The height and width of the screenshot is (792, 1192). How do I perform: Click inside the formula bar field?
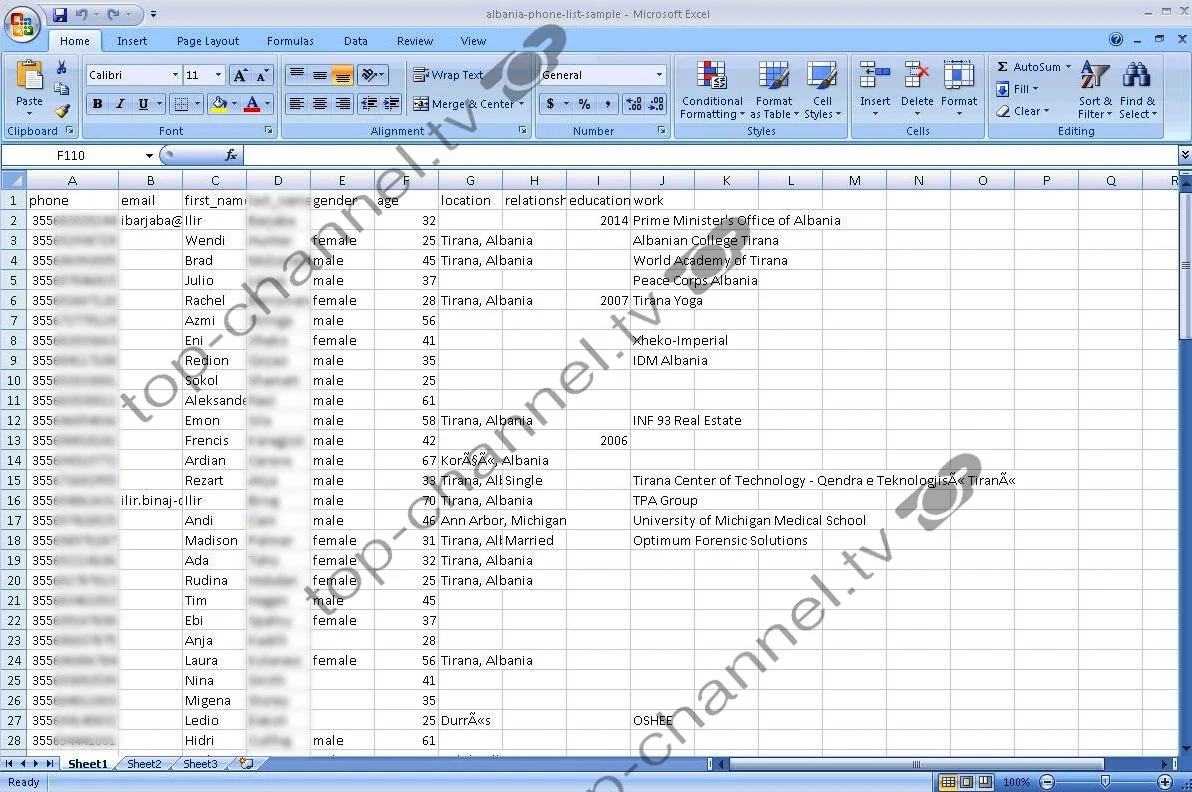pos(700,155)
